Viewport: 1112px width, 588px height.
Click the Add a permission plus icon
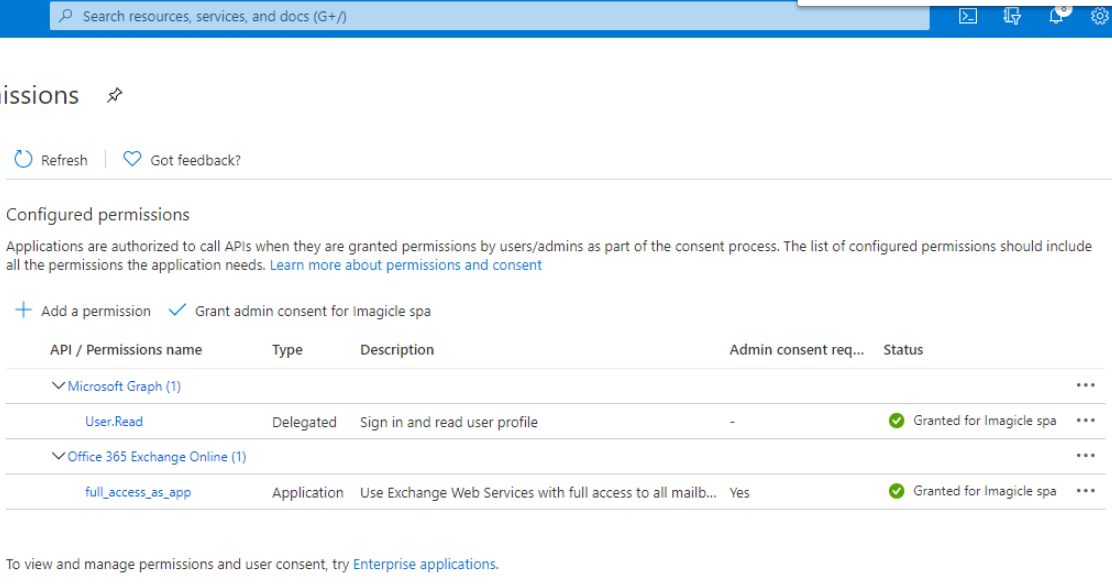point(23,311)
